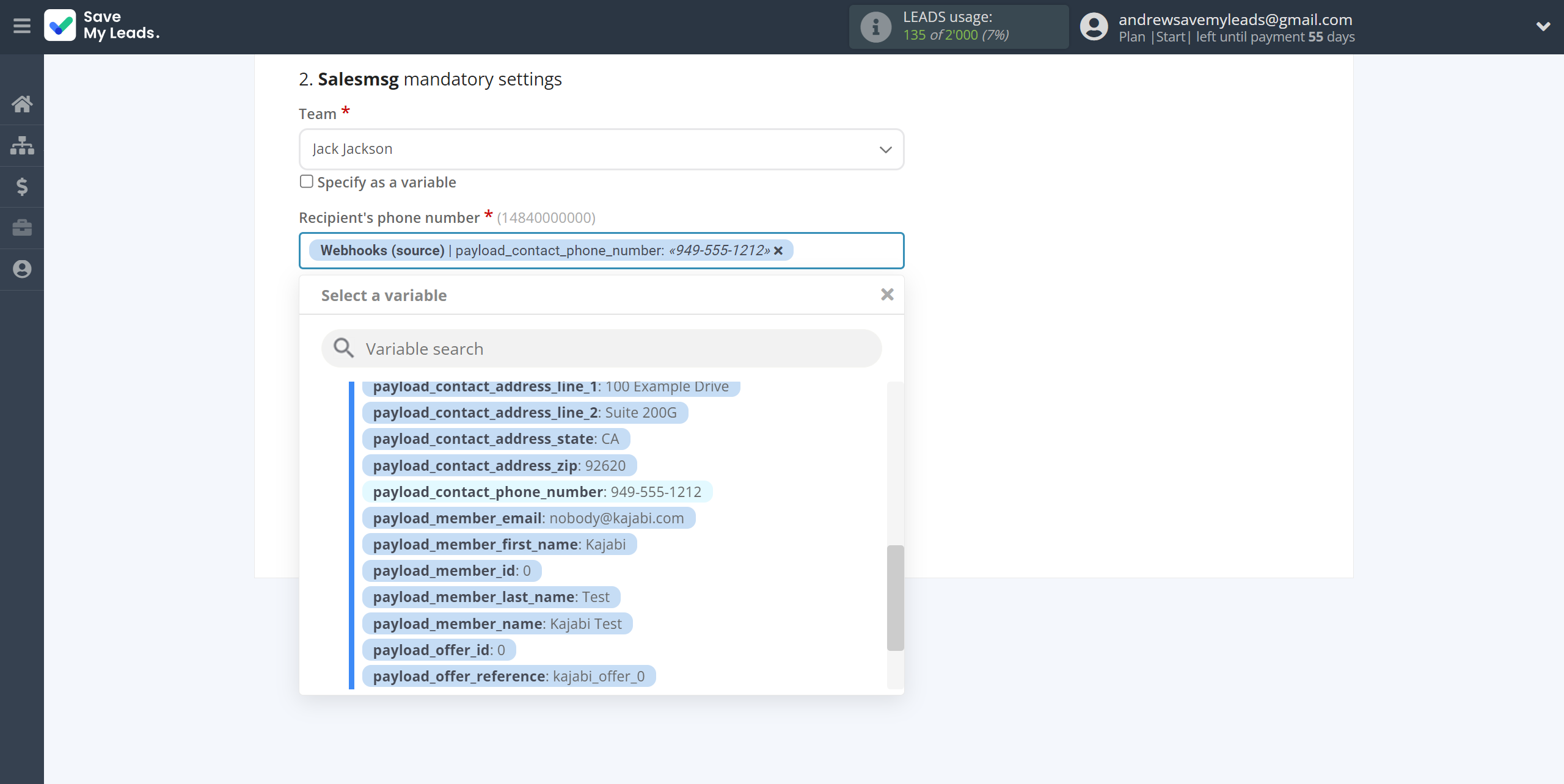The width and height of the screenshot is (1564, 784).
Task: Select payload_member_last_name variable
Action: [491, 597]
